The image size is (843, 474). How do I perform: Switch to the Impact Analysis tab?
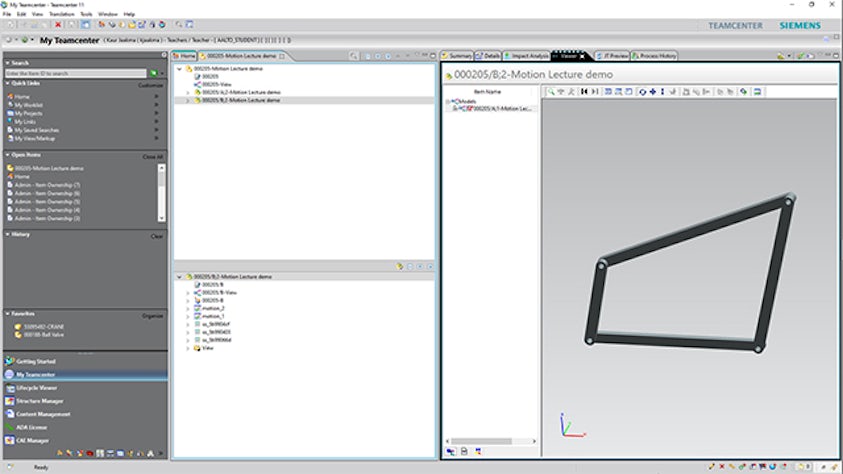click(526, 56)
